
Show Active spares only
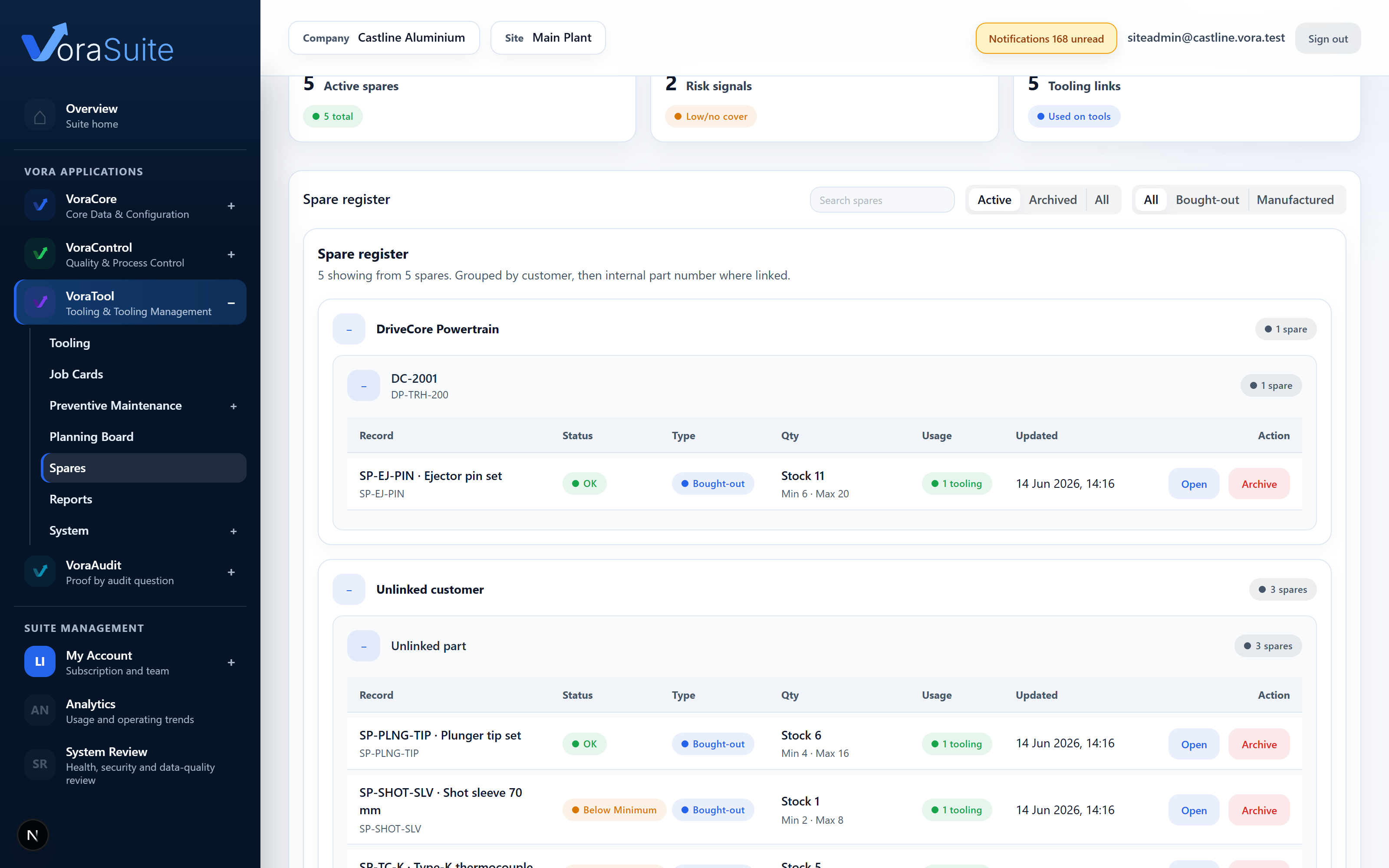click(994, 200)
